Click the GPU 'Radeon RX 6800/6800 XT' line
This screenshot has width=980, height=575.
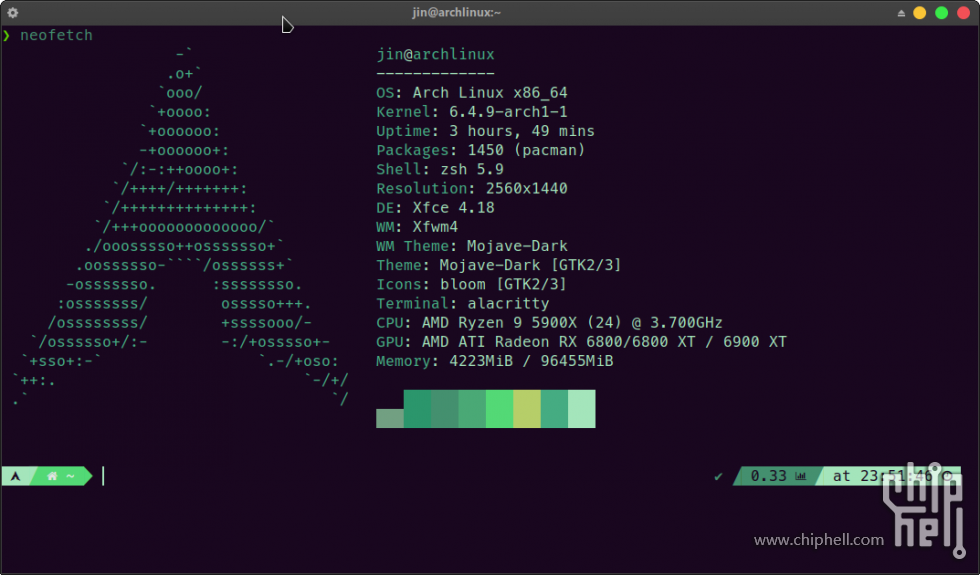tap(581, 342)
